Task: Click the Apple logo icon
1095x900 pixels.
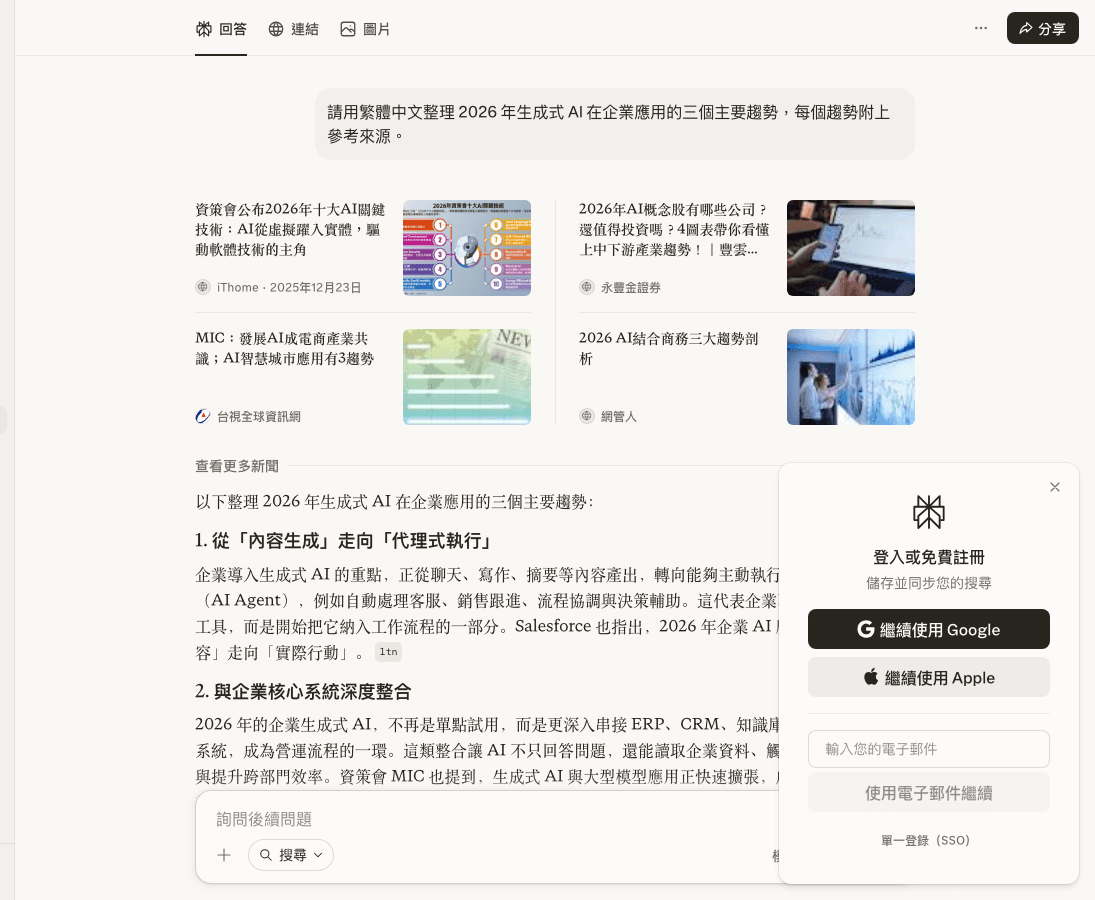Action: [x=871, y=677]
